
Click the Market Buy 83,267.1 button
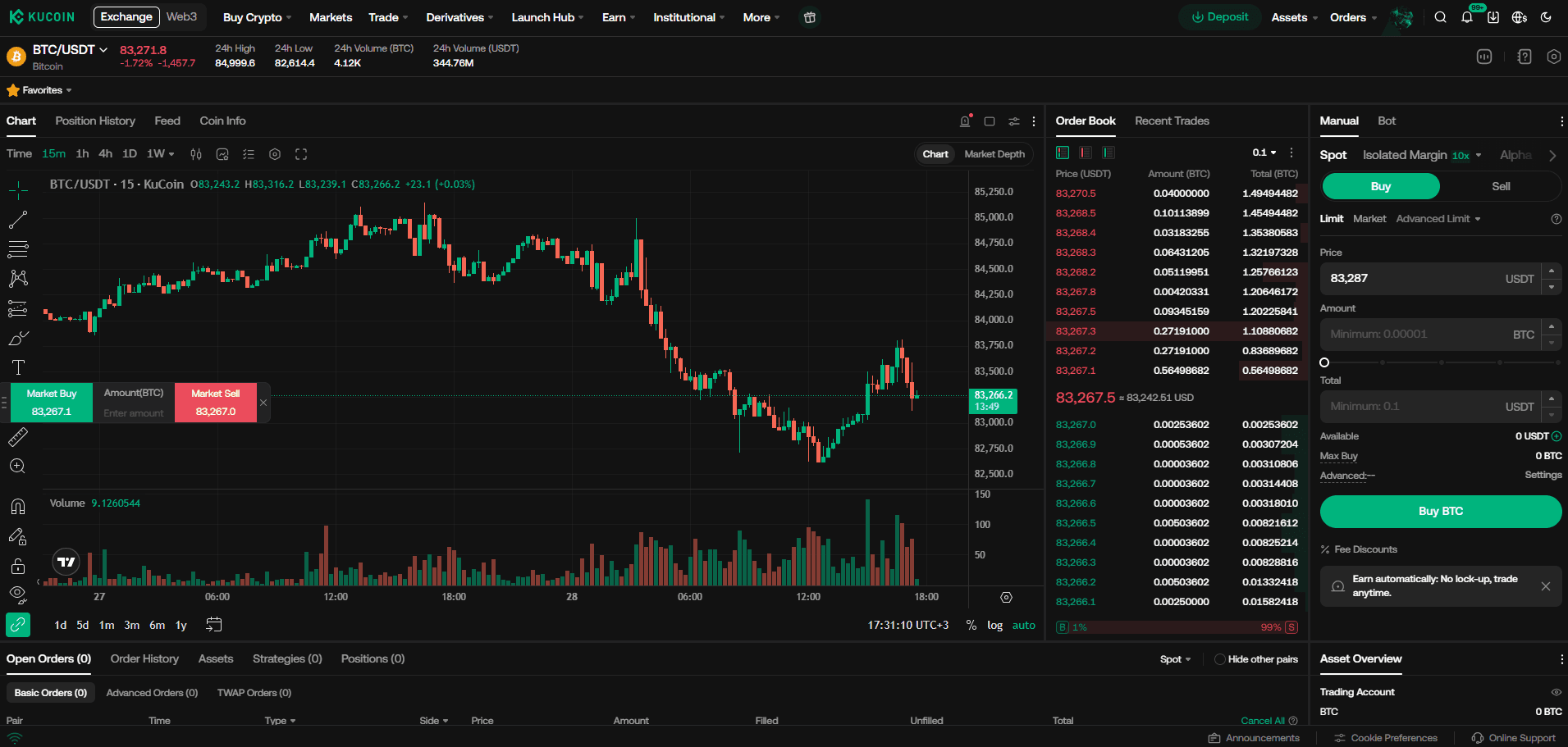click(52, 403)
